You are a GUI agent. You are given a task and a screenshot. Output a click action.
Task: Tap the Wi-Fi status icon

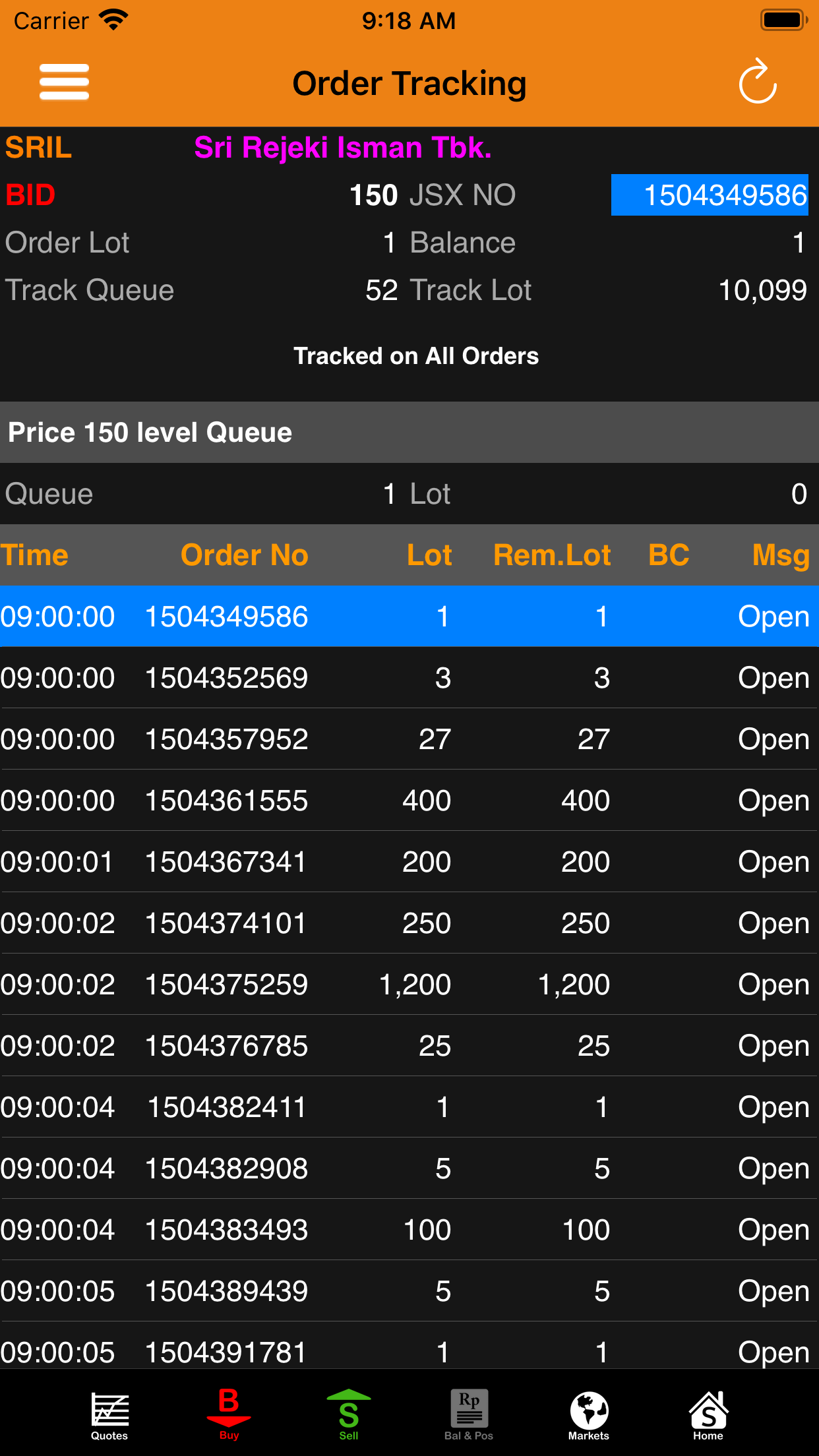pyautogui.click(x=113, y=20)
